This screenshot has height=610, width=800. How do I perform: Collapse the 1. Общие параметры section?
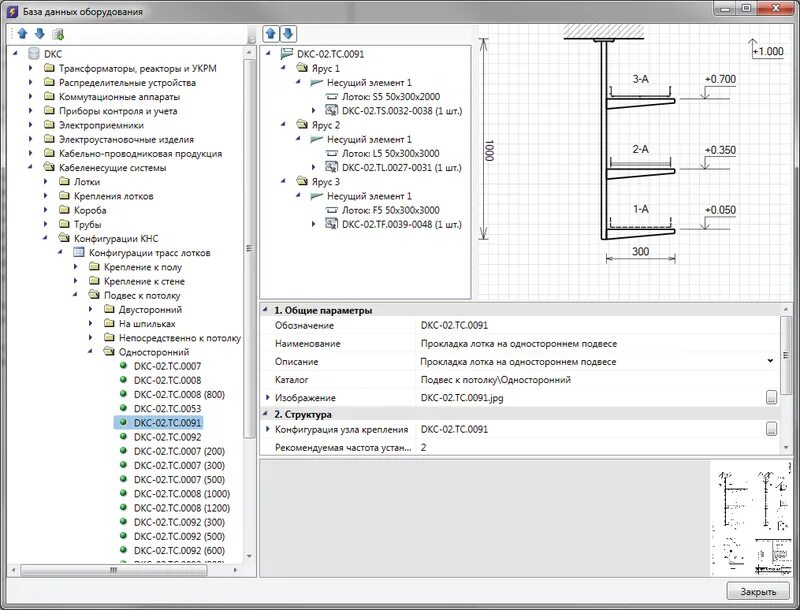265,309
